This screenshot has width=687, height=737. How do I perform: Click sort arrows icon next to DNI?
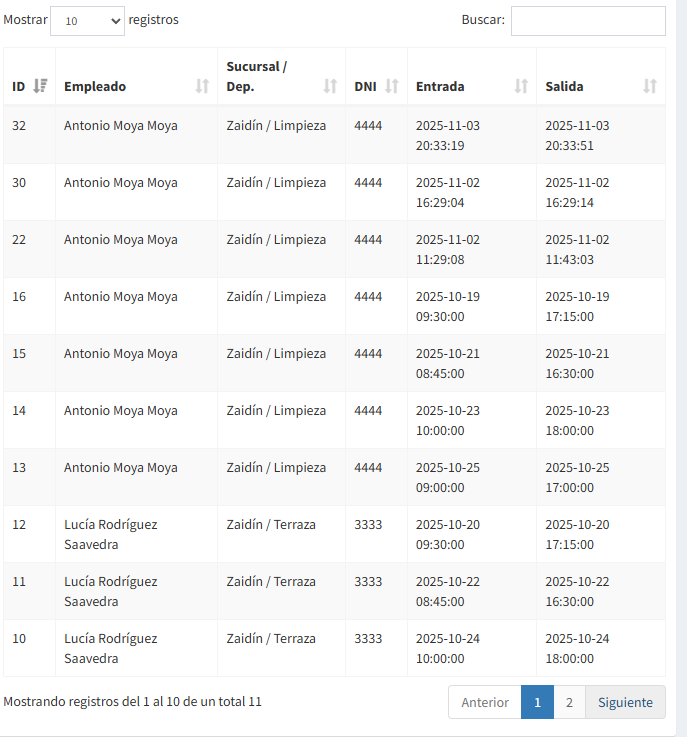coord(392,86)
